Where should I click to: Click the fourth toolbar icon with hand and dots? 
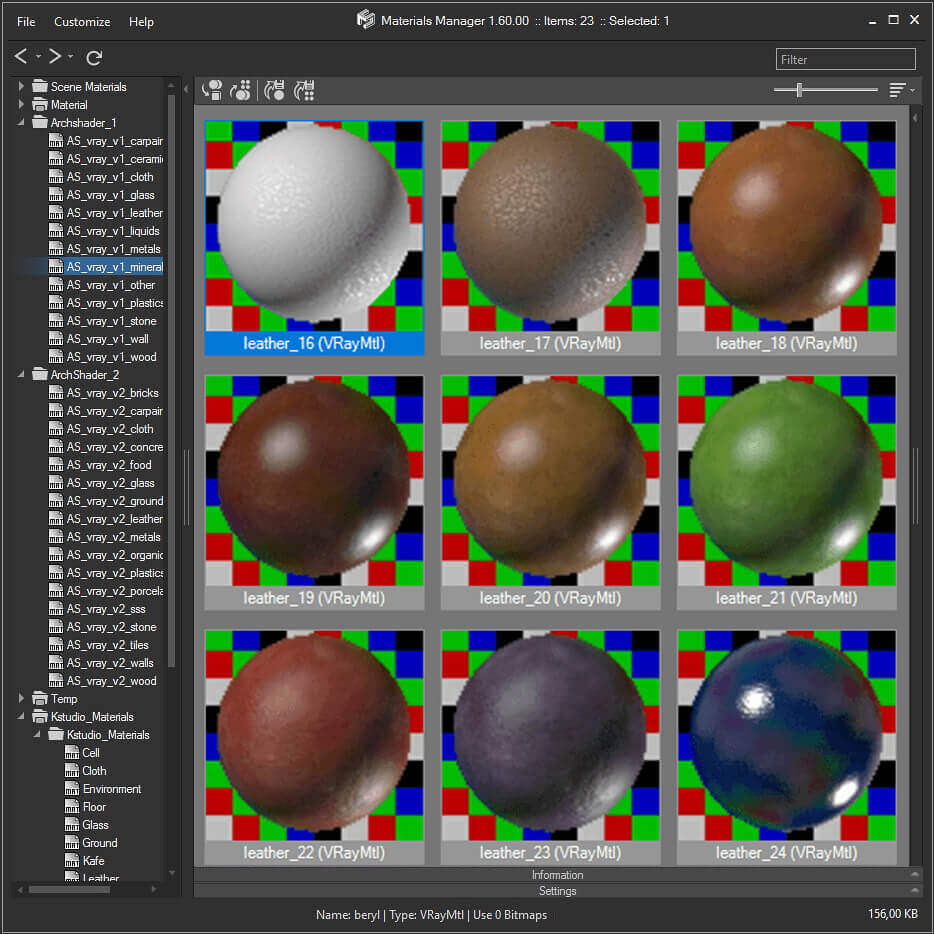tap(304, 90)
